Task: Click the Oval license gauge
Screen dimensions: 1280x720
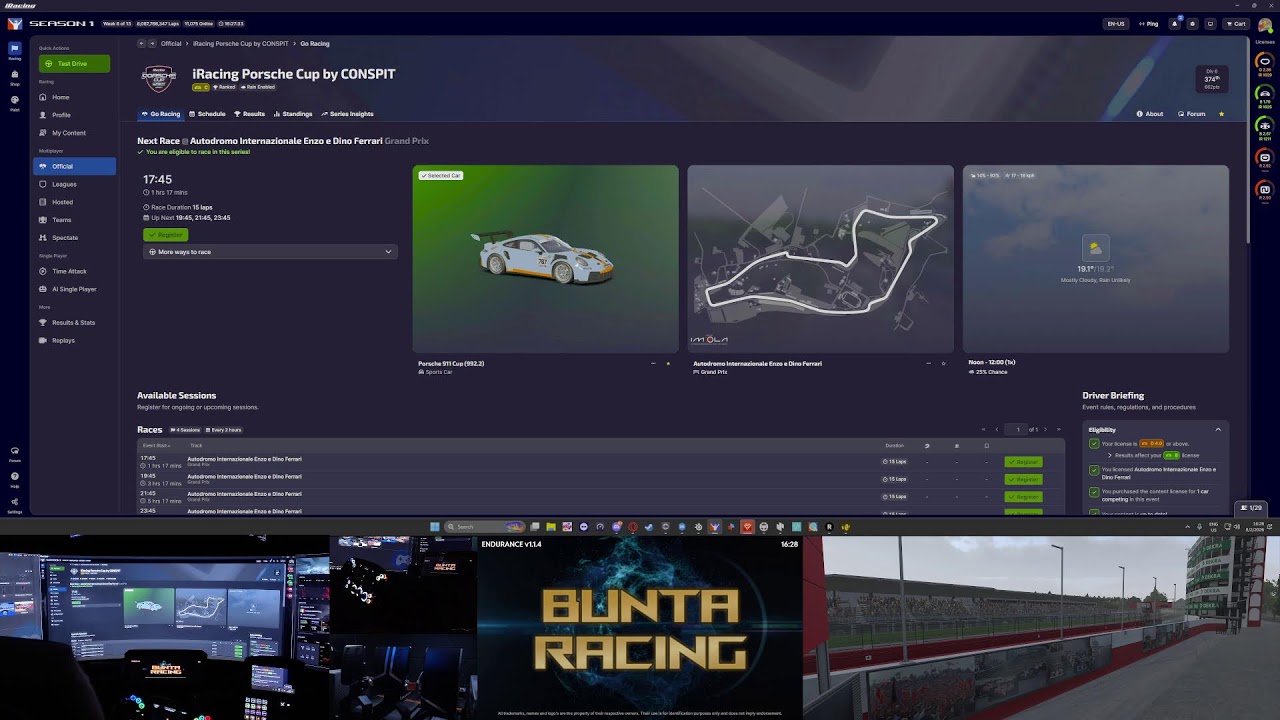Action: coord(1264,64)
